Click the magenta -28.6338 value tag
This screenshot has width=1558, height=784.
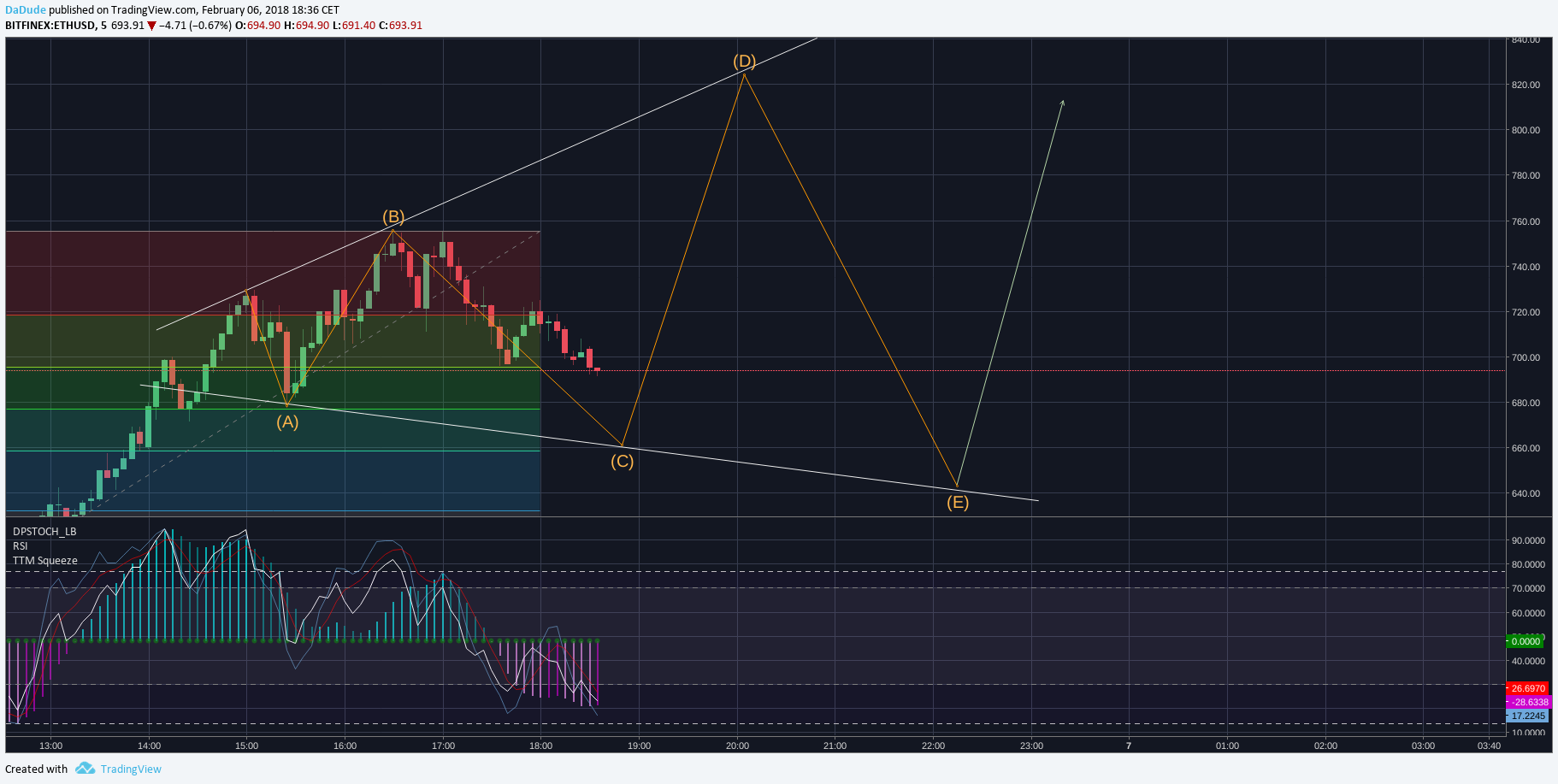[1527, 702]
